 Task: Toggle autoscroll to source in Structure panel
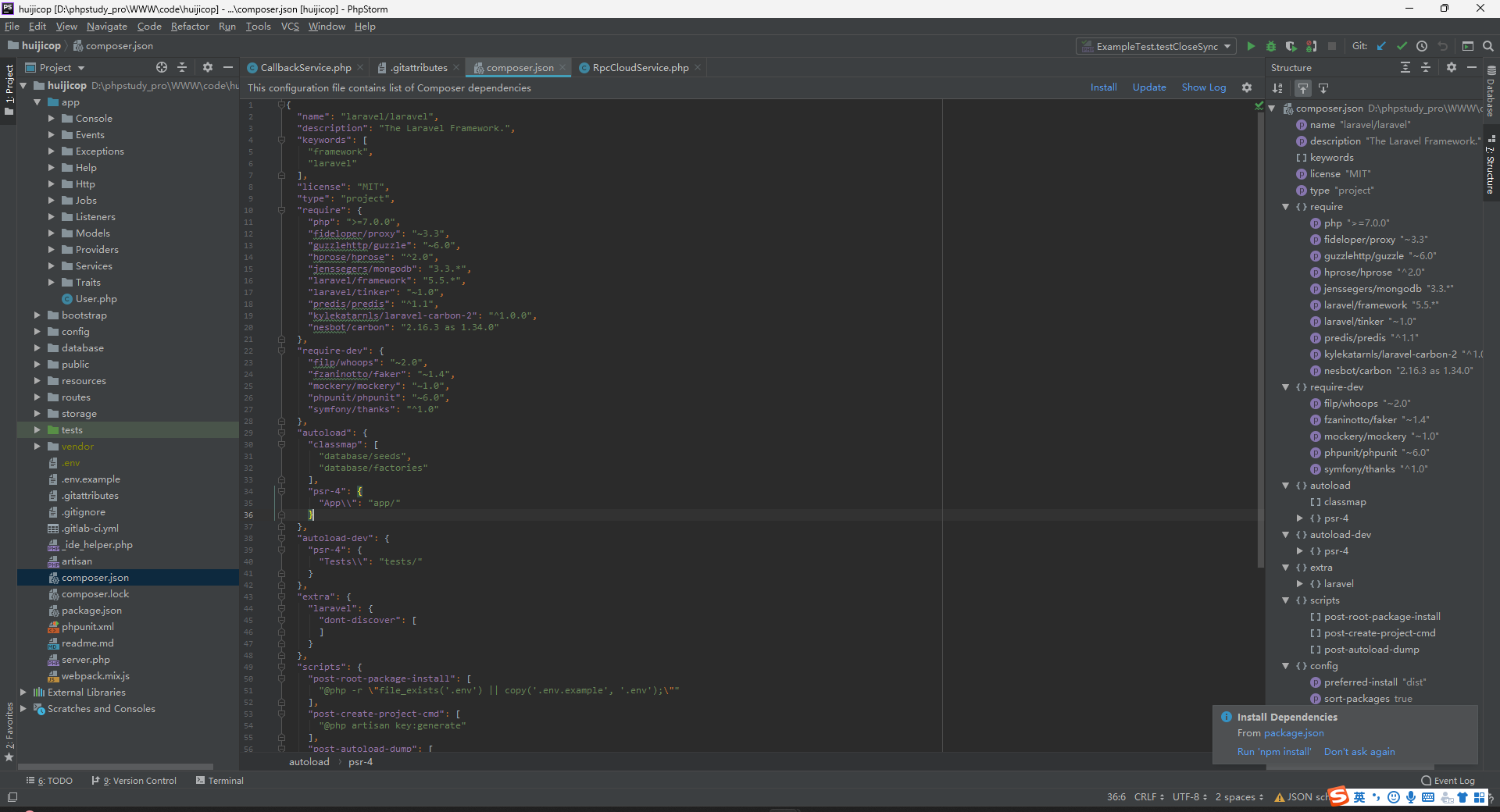coord(1303,88)
